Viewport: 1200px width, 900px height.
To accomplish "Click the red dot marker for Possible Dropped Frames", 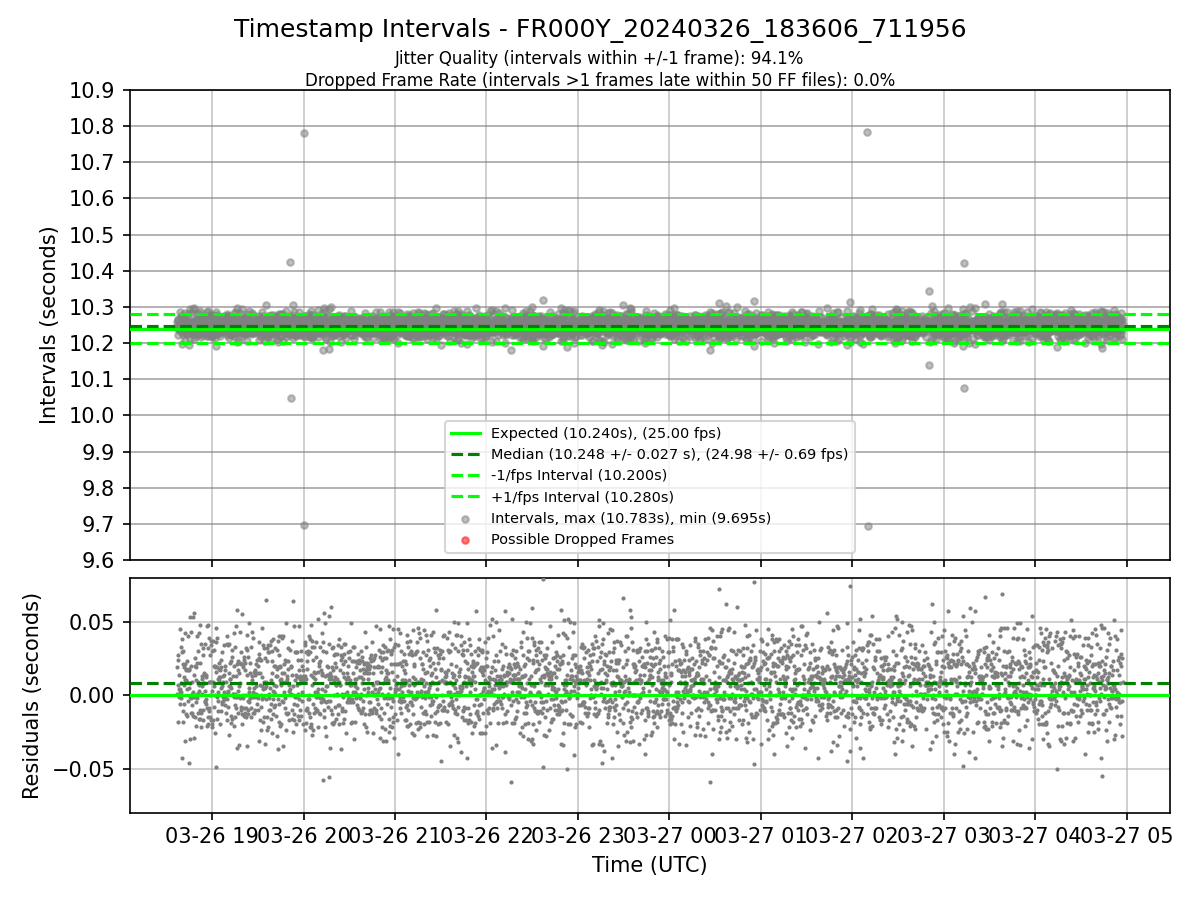I will (466, 539).
